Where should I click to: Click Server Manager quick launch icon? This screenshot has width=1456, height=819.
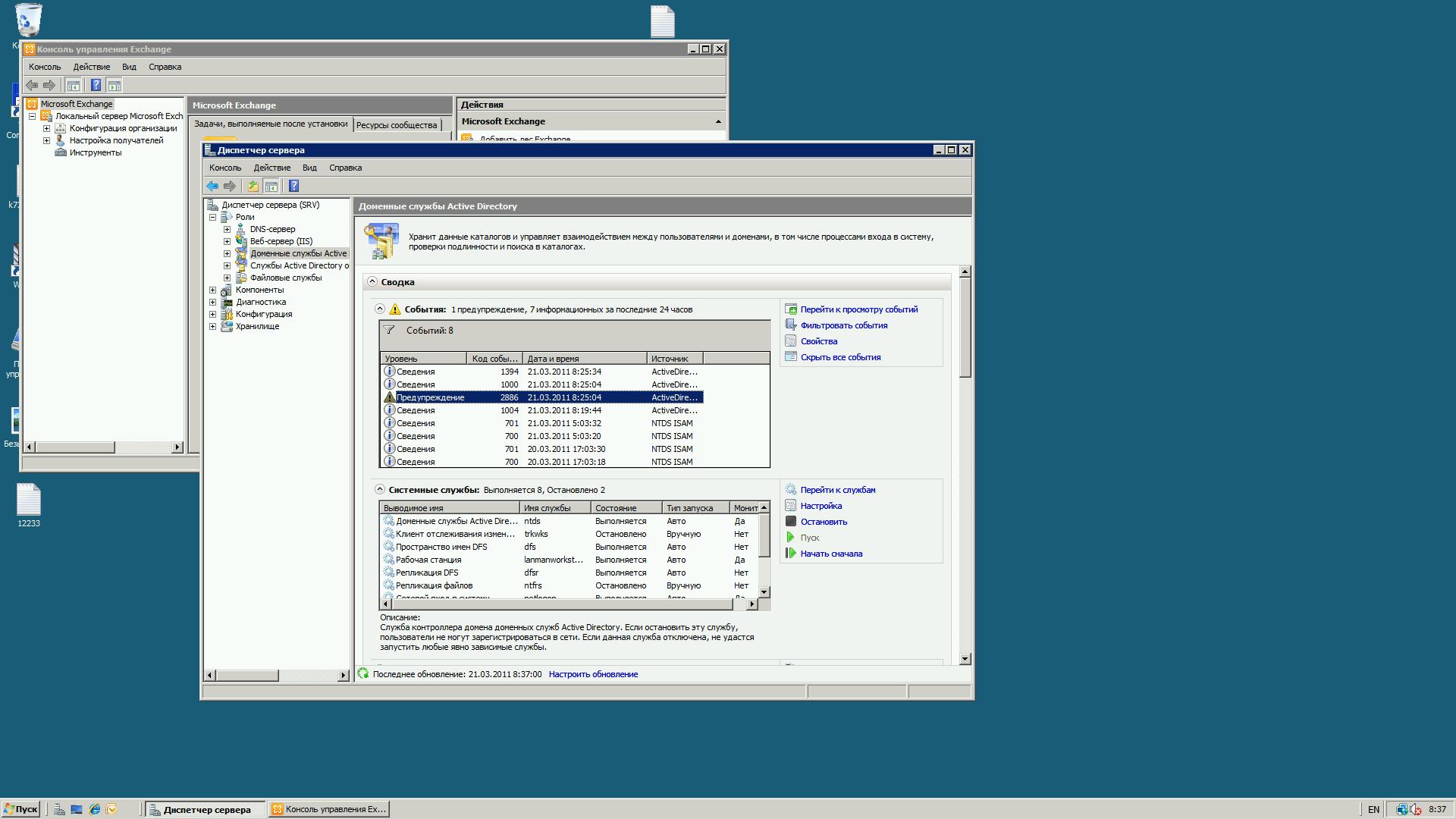[x=59, y=809]
